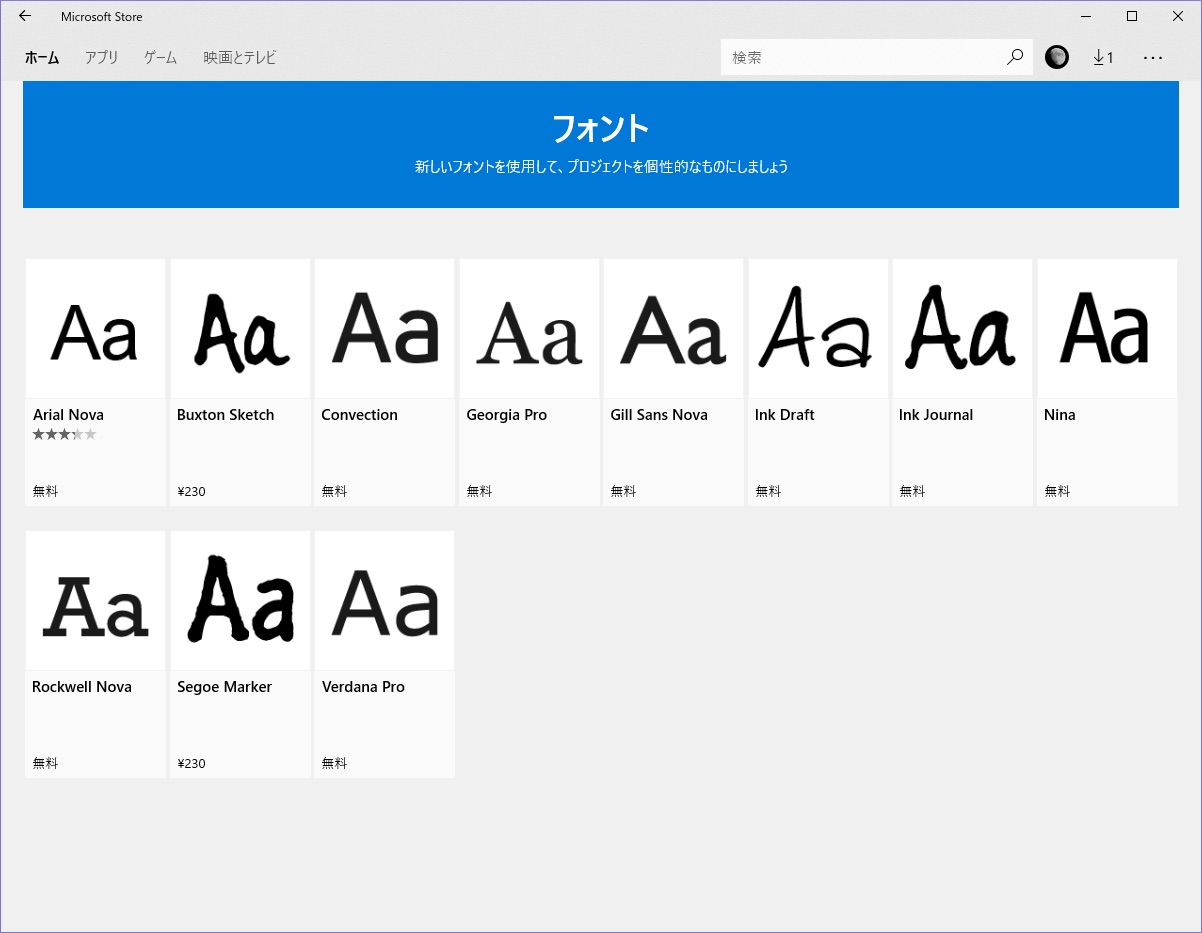Viewport: 1202px width, 933px height.
Task: Minimize the Microsoft Store window
Action: 1086,16
